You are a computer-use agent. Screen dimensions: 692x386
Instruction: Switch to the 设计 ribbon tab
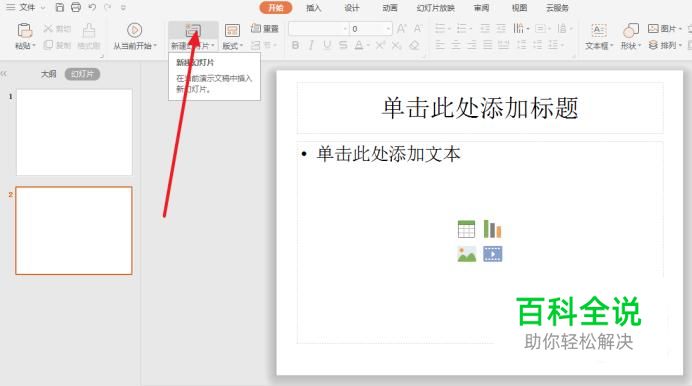tap(352, 8)
